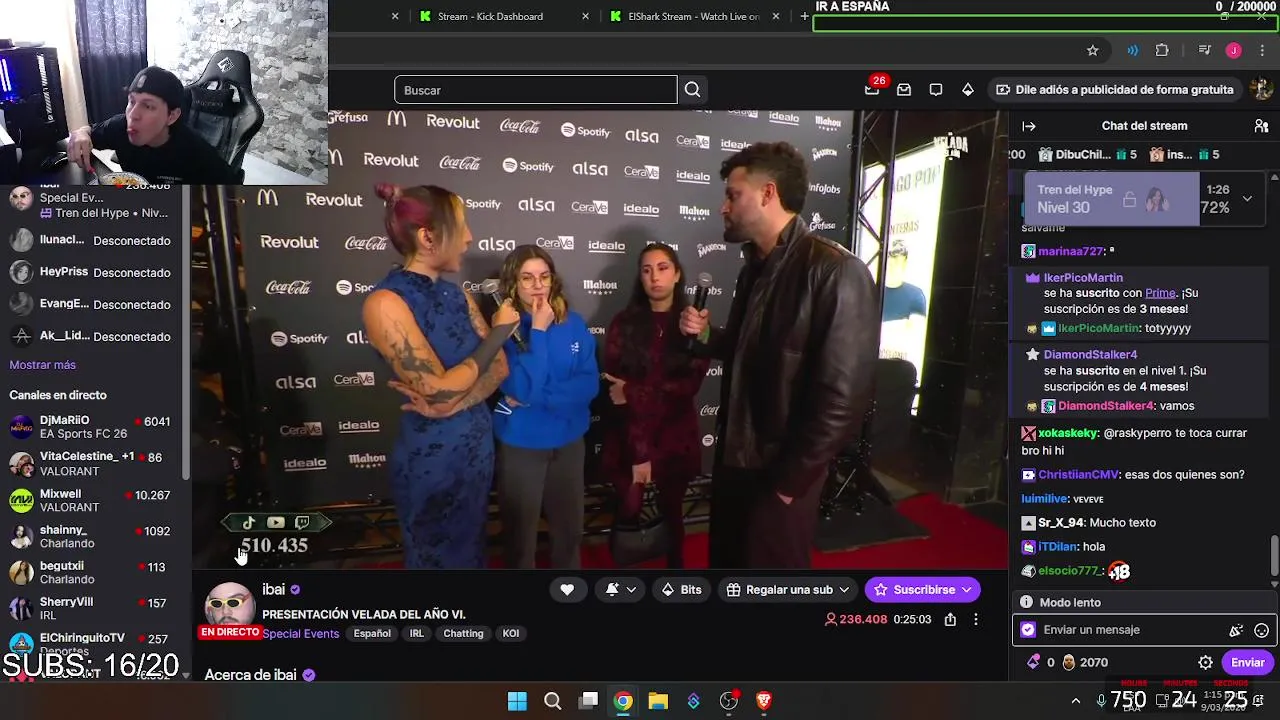Collapse the chat panel with arrow icon
The image size is (1280, 720).
1029,126
